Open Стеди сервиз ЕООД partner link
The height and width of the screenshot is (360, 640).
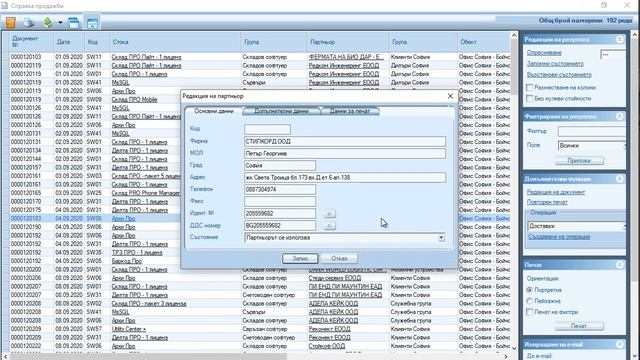point(335,278)
